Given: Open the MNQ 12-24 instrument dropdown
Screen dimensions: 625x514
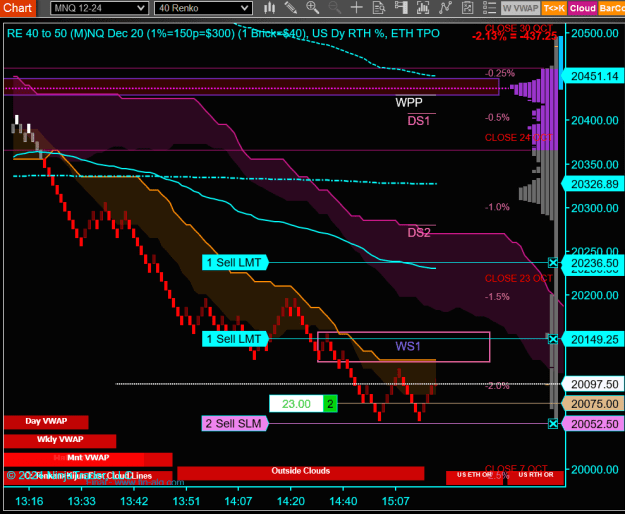Looking at the screenshot, I should click(x=99, y=8).
